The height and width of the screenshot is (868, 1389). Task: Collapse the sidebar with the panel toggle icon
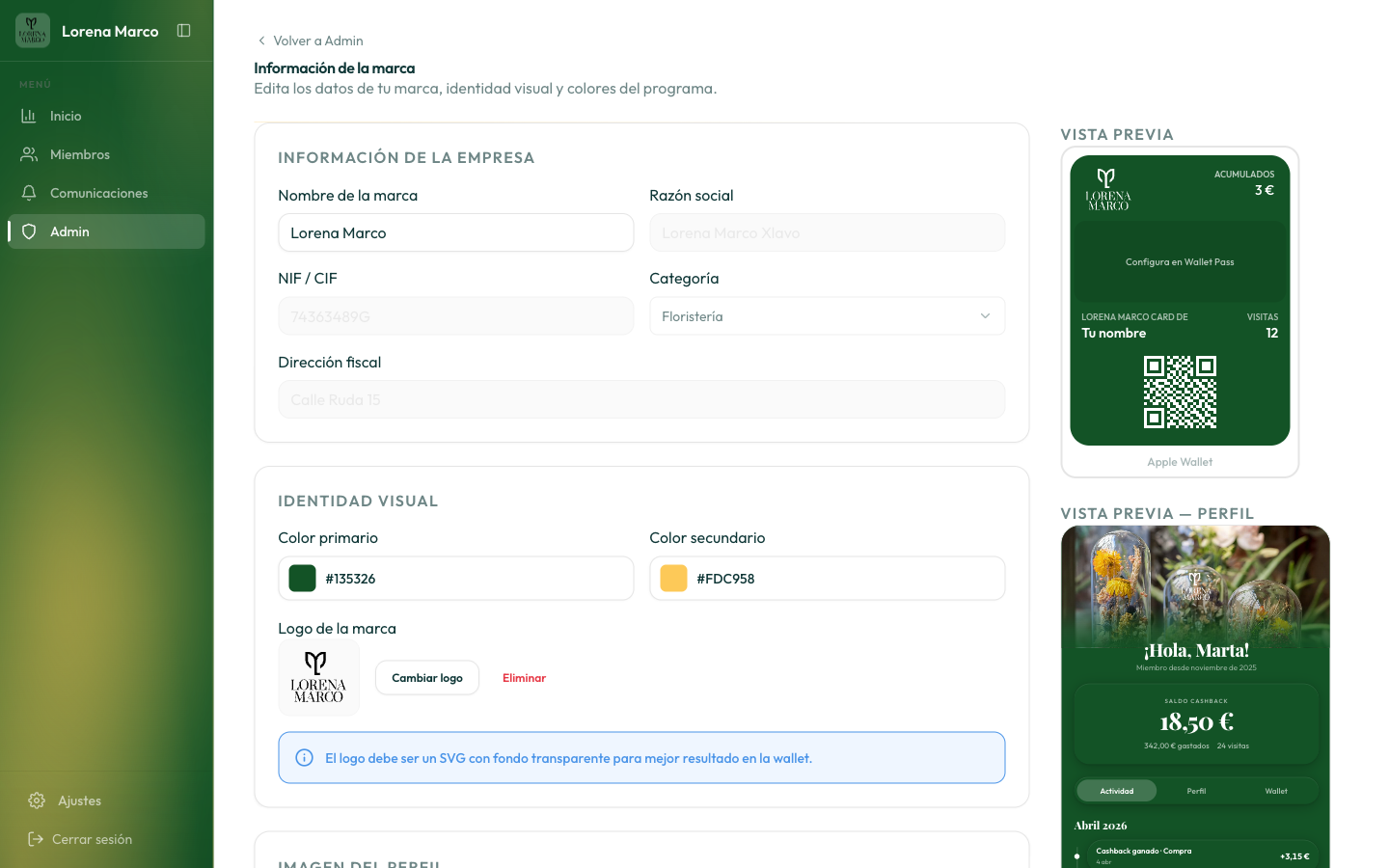(x=184, y=31)
